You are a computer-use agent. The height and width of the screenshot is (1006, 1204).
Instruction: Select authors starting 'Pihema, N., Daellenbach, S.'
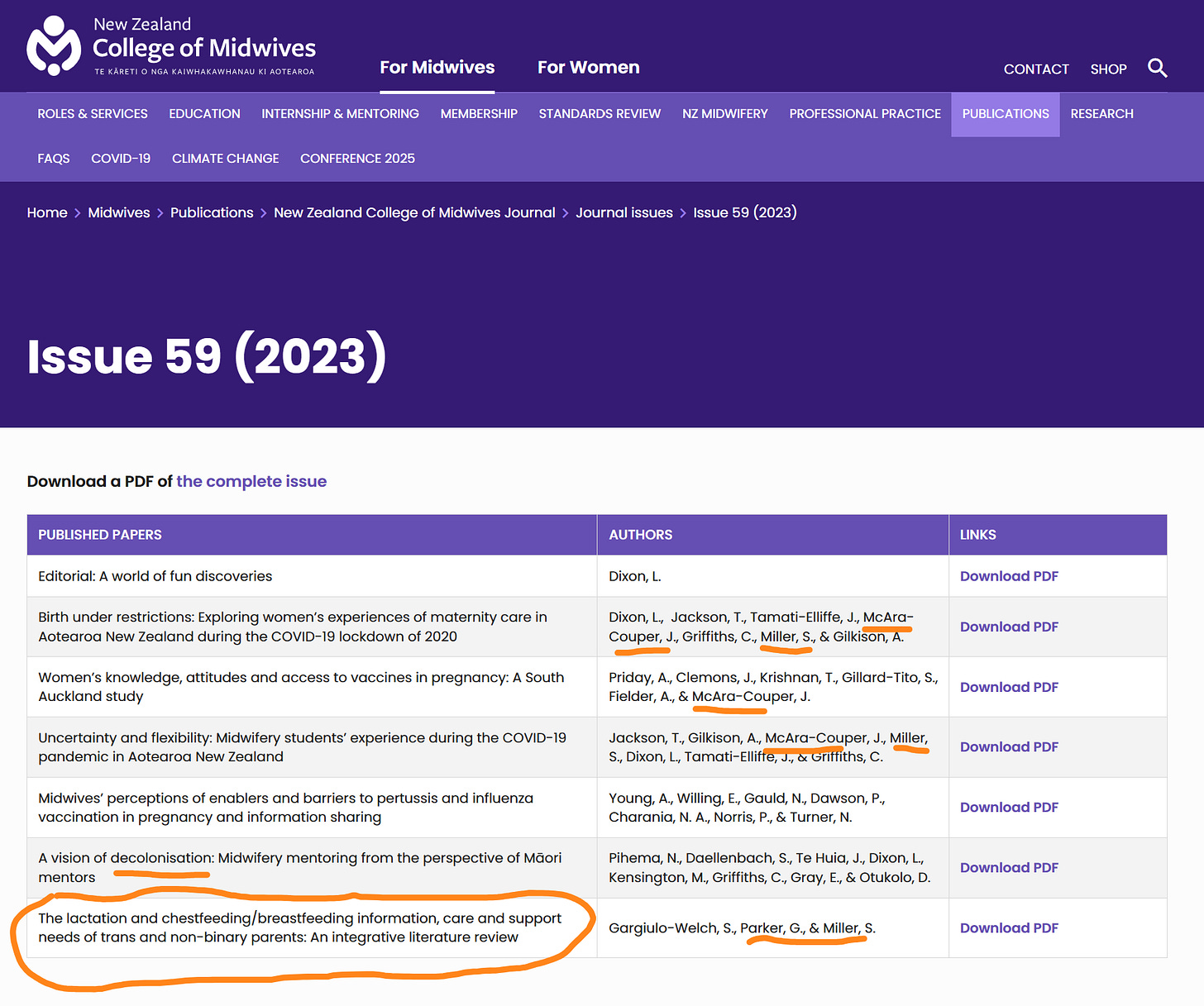pyautogui.click(x=769, y=867)
